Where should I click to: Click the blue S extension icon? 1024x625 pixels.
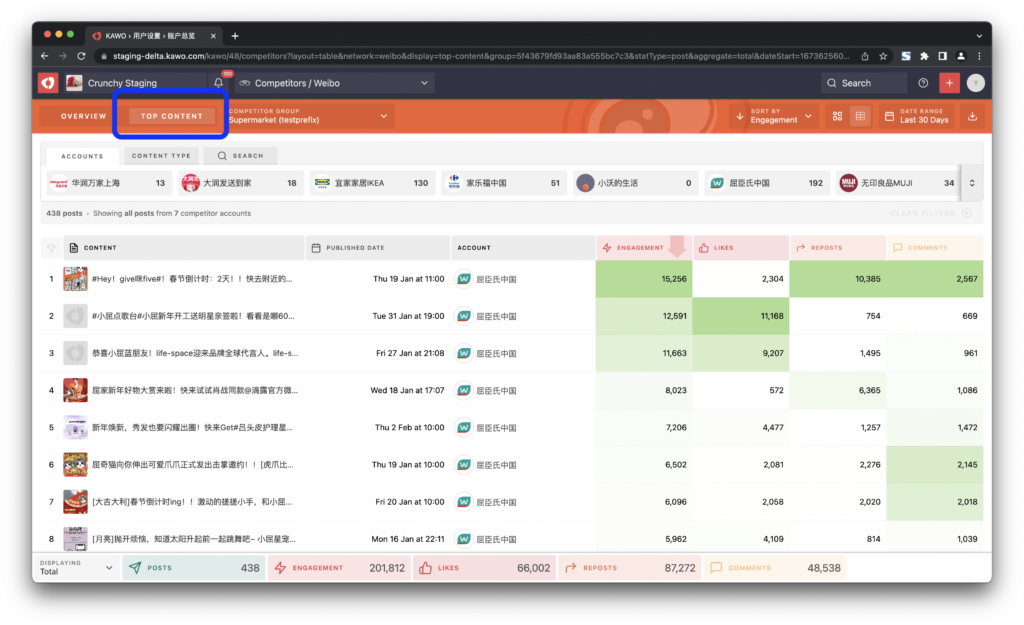[906, 56]
